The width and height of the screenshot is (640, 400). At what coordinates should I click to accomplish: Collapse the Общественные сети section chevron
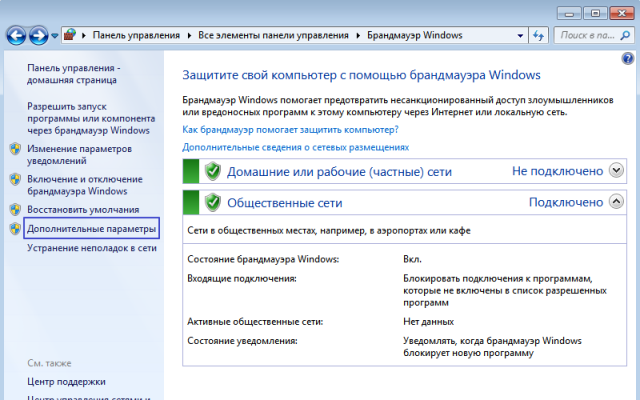[x=616, y=201]
